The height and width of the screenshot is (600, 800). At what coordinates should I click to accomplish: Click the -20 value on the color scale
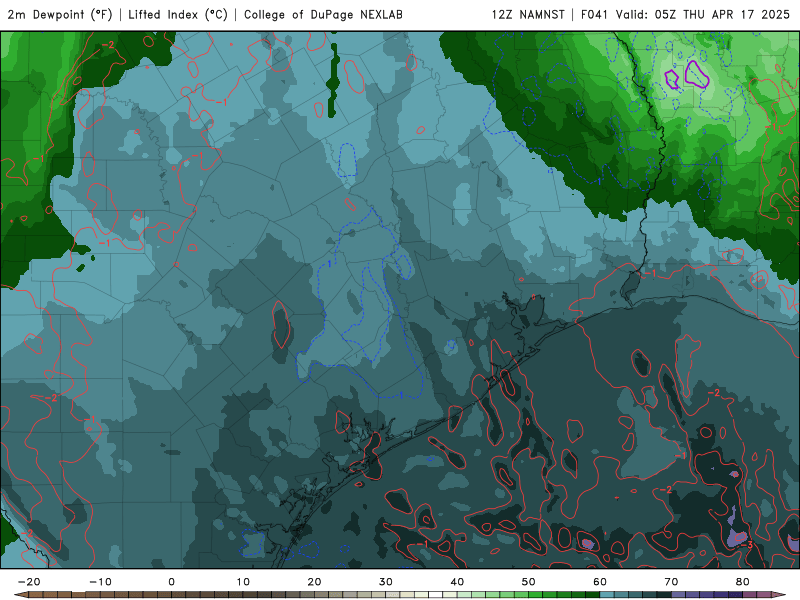point(29,582)
